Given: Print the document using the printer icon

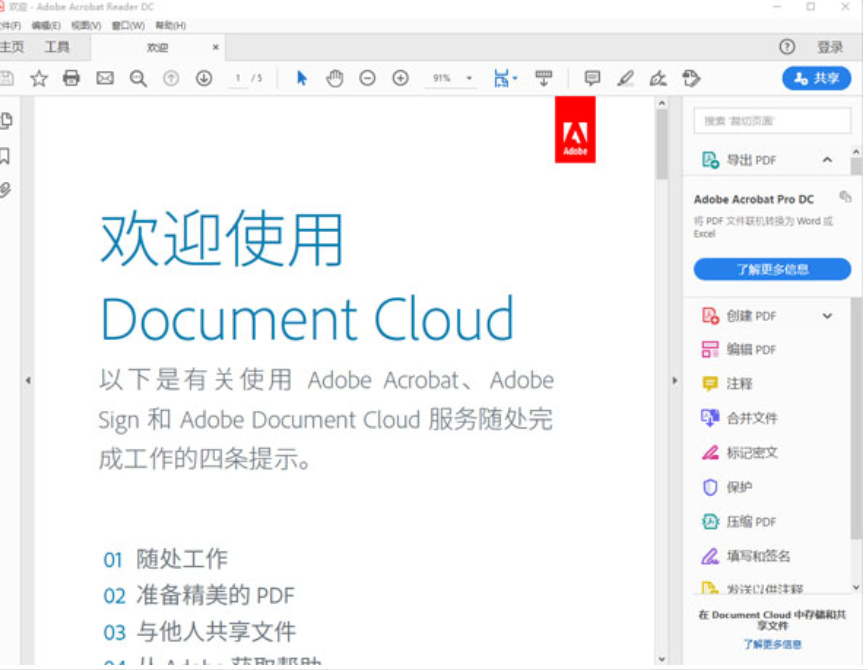Looking at the screenshot, I should [71, 78].
